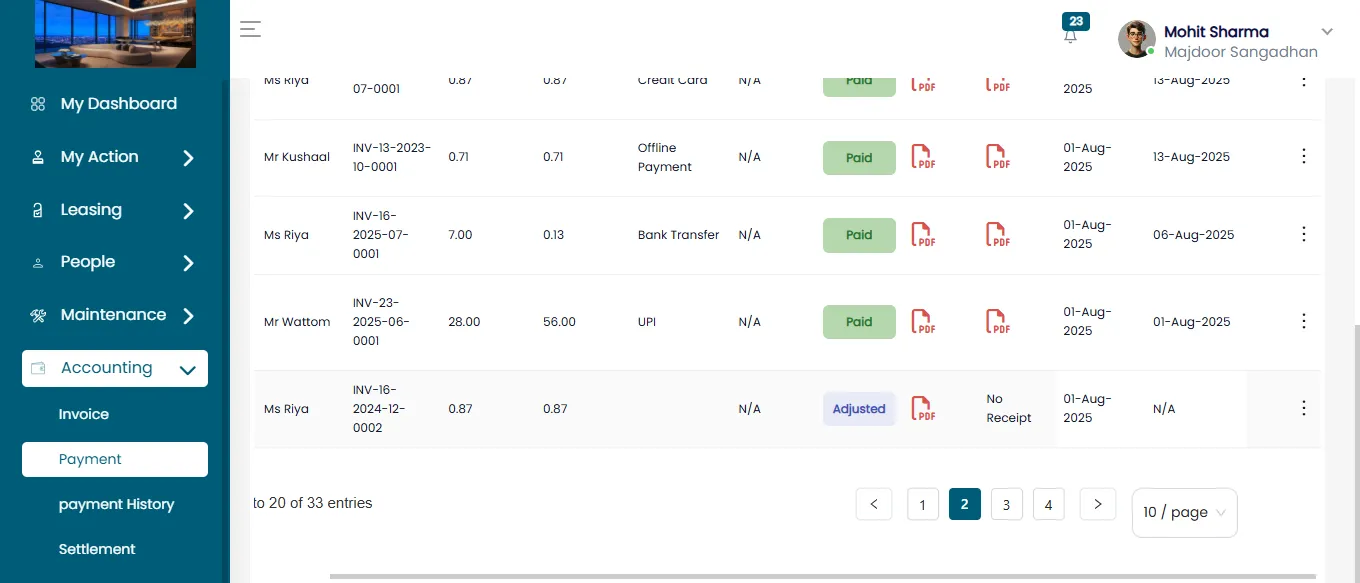Click the Maintenance tools icon in sidebar
The image size is (1360, 583).
point(38,316)
